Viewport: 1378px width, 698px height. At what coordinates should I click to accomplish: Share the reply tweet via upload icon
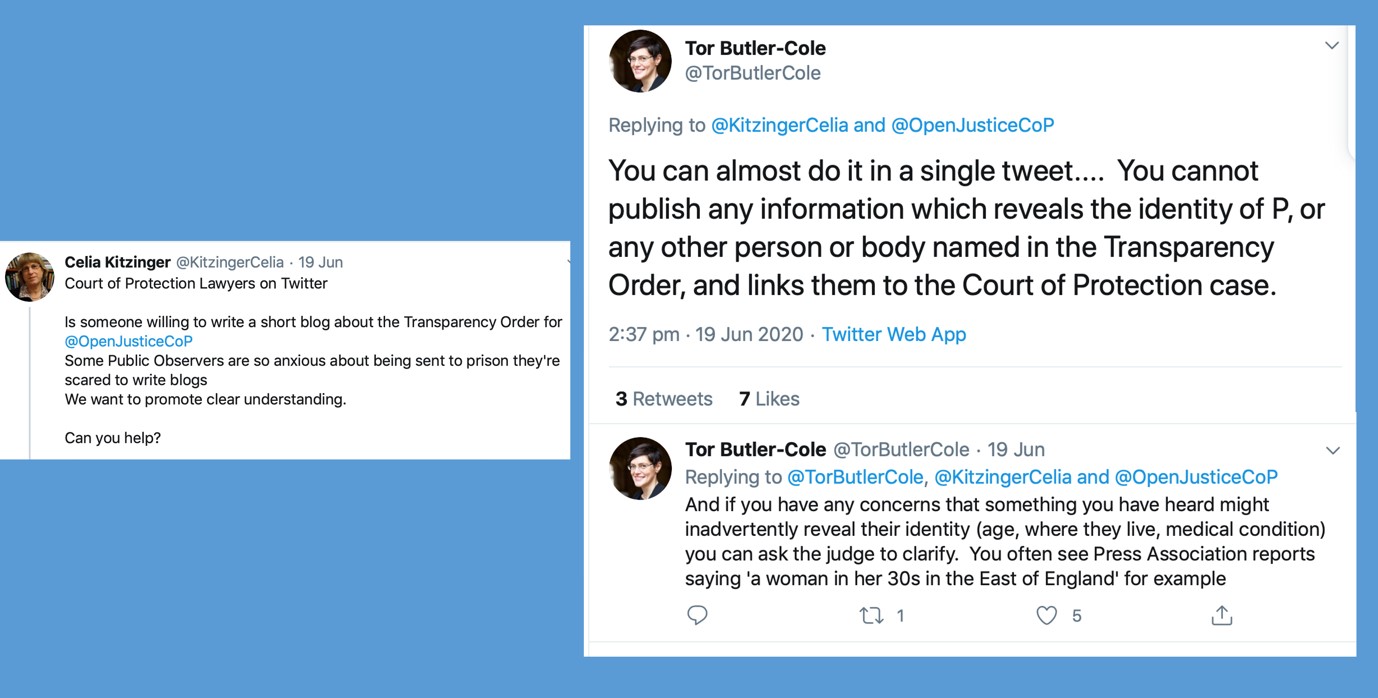tap(1221, 616)
